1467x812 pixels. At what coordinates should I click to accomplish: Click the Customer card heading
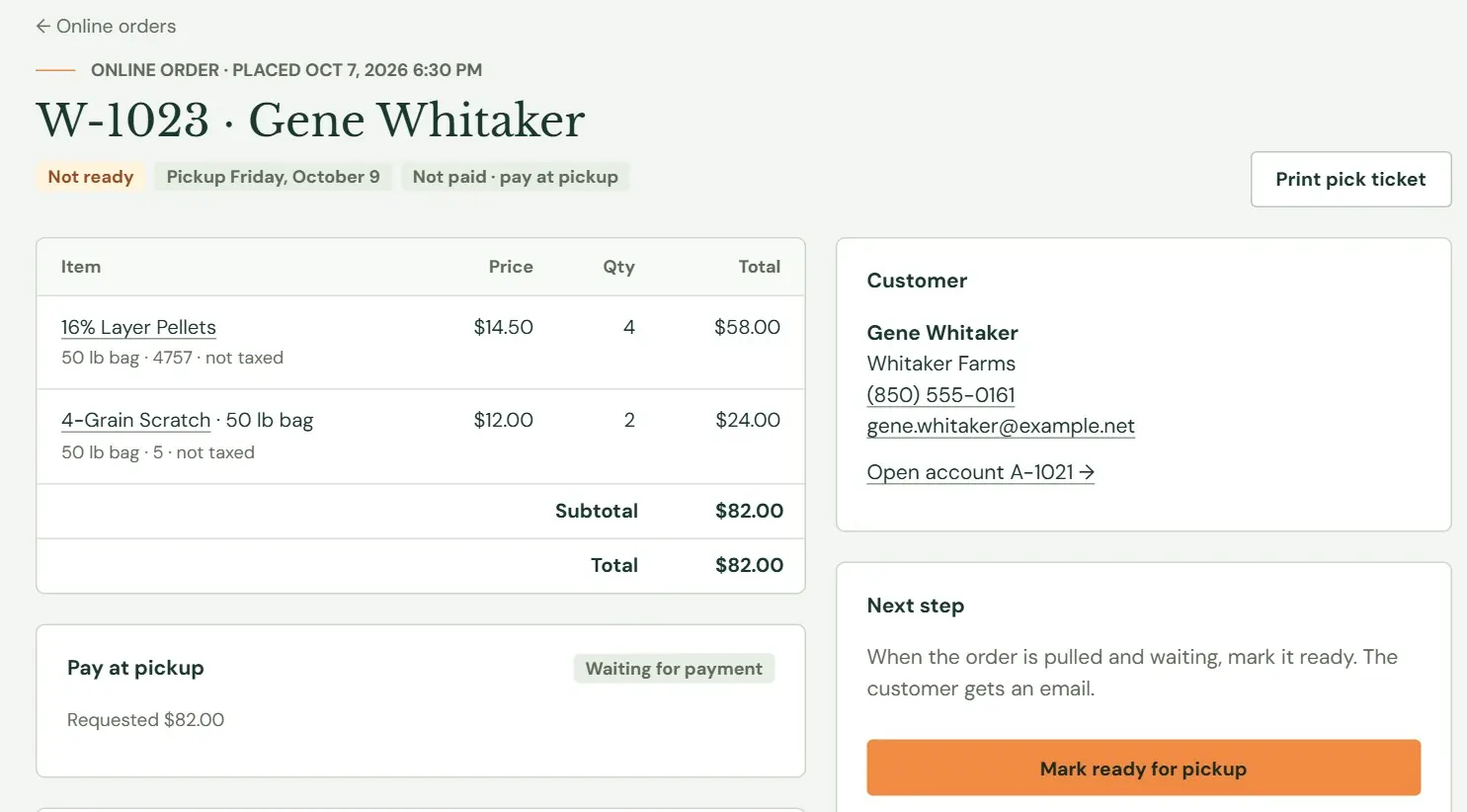tap(917, 281)
